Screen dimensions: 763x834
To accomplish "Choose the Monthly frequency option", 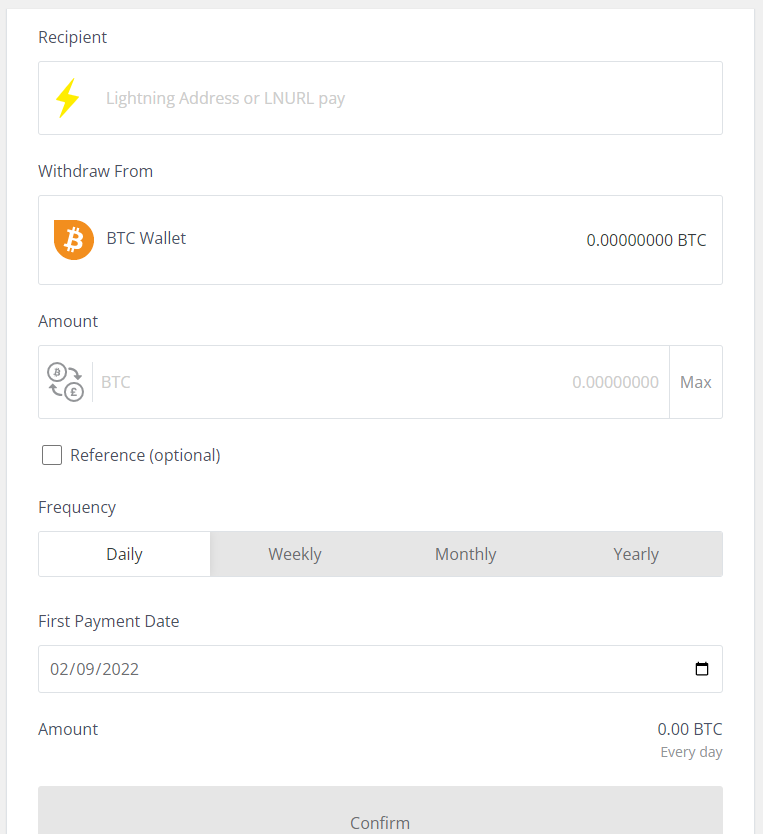I will (x=466, y=554).
